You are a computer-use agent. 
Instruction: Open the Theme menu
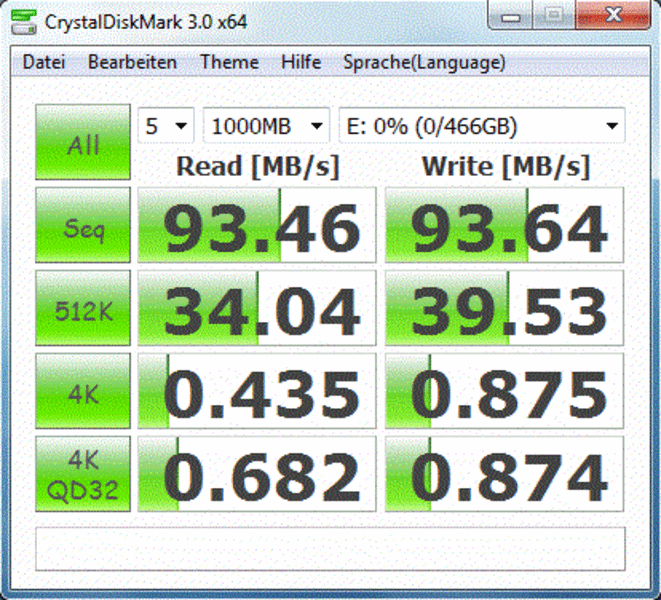click(x=229, y=62)
